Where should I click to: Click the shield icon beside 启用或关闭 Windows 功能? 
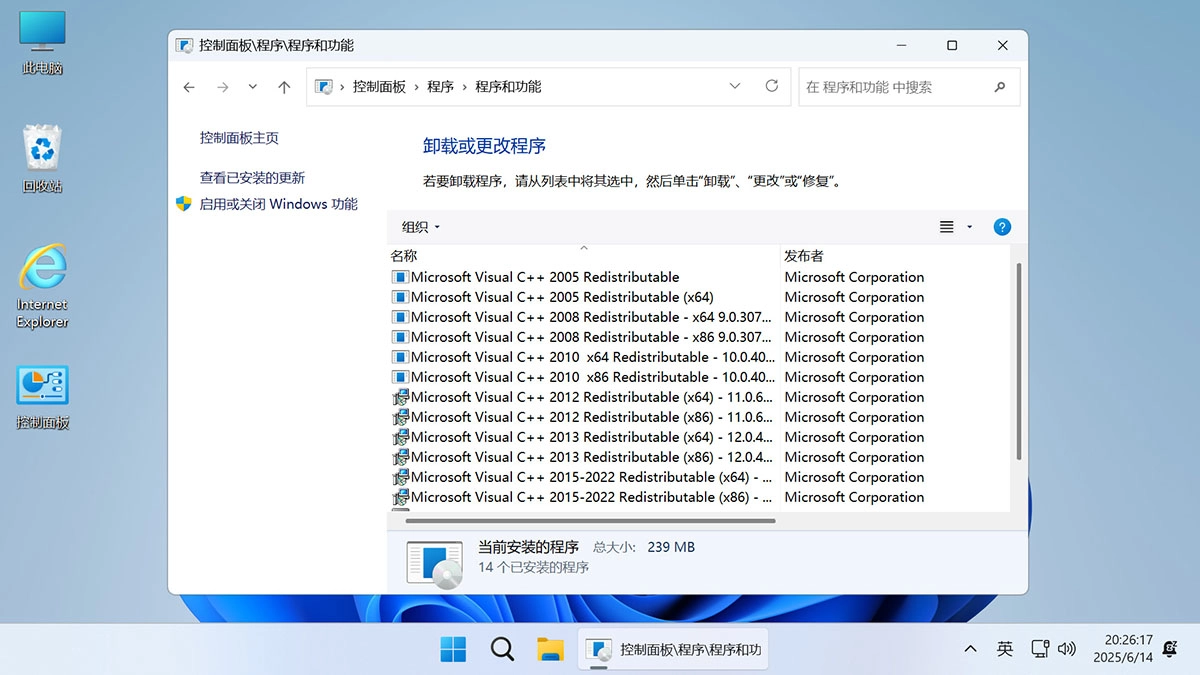pyautogui.click(x=184, y=203)
